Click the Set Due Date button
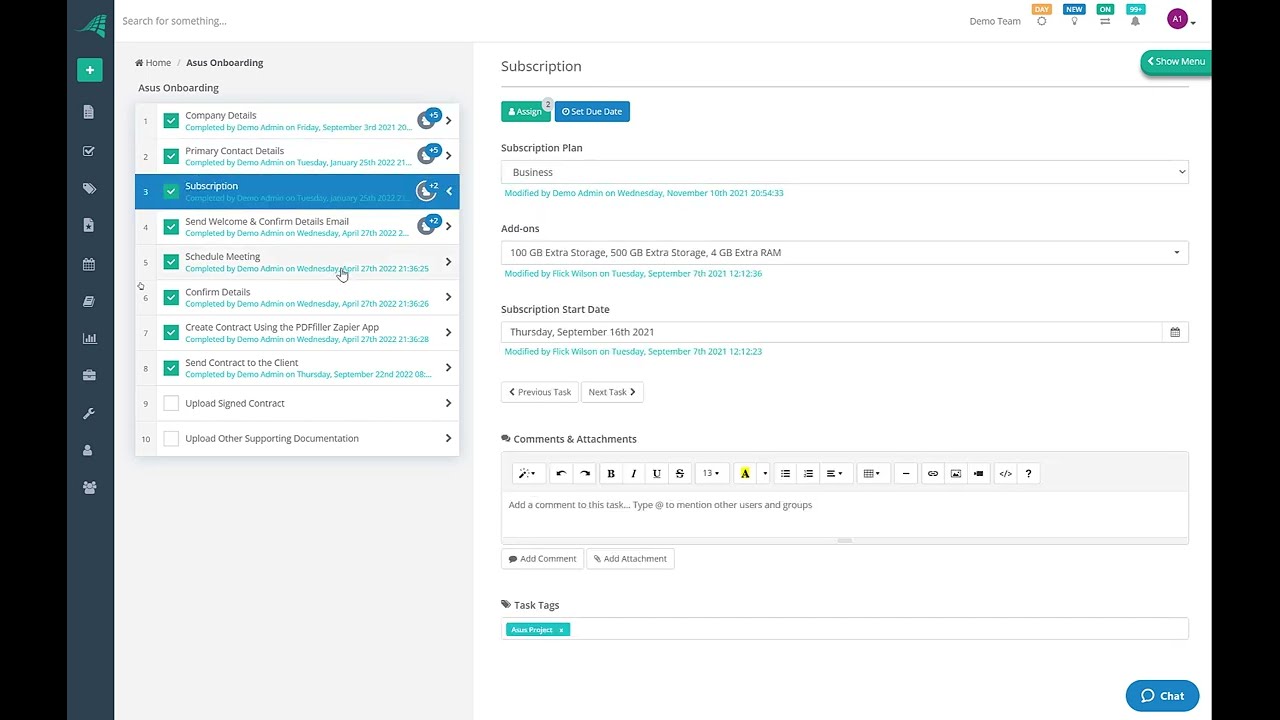This screenshot has height=720, width=1280. point(592,112)
